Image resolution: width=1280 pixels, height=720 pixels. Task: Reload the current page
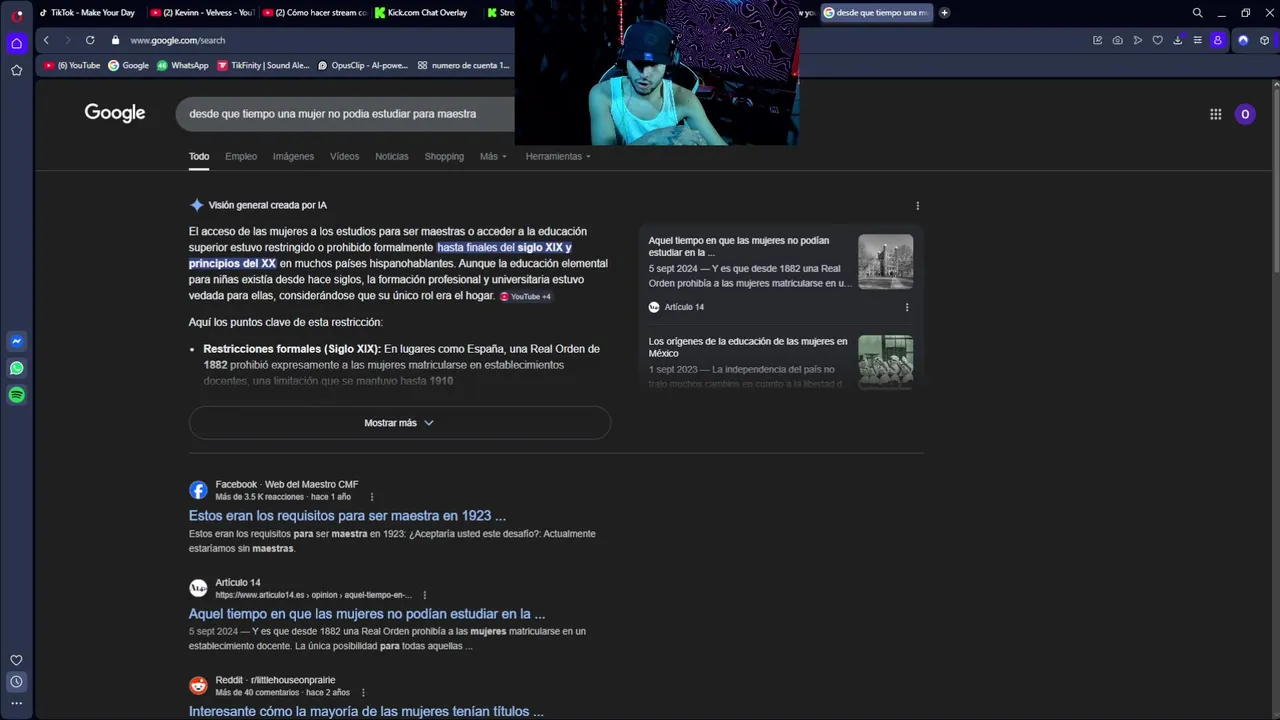point(90,40)
